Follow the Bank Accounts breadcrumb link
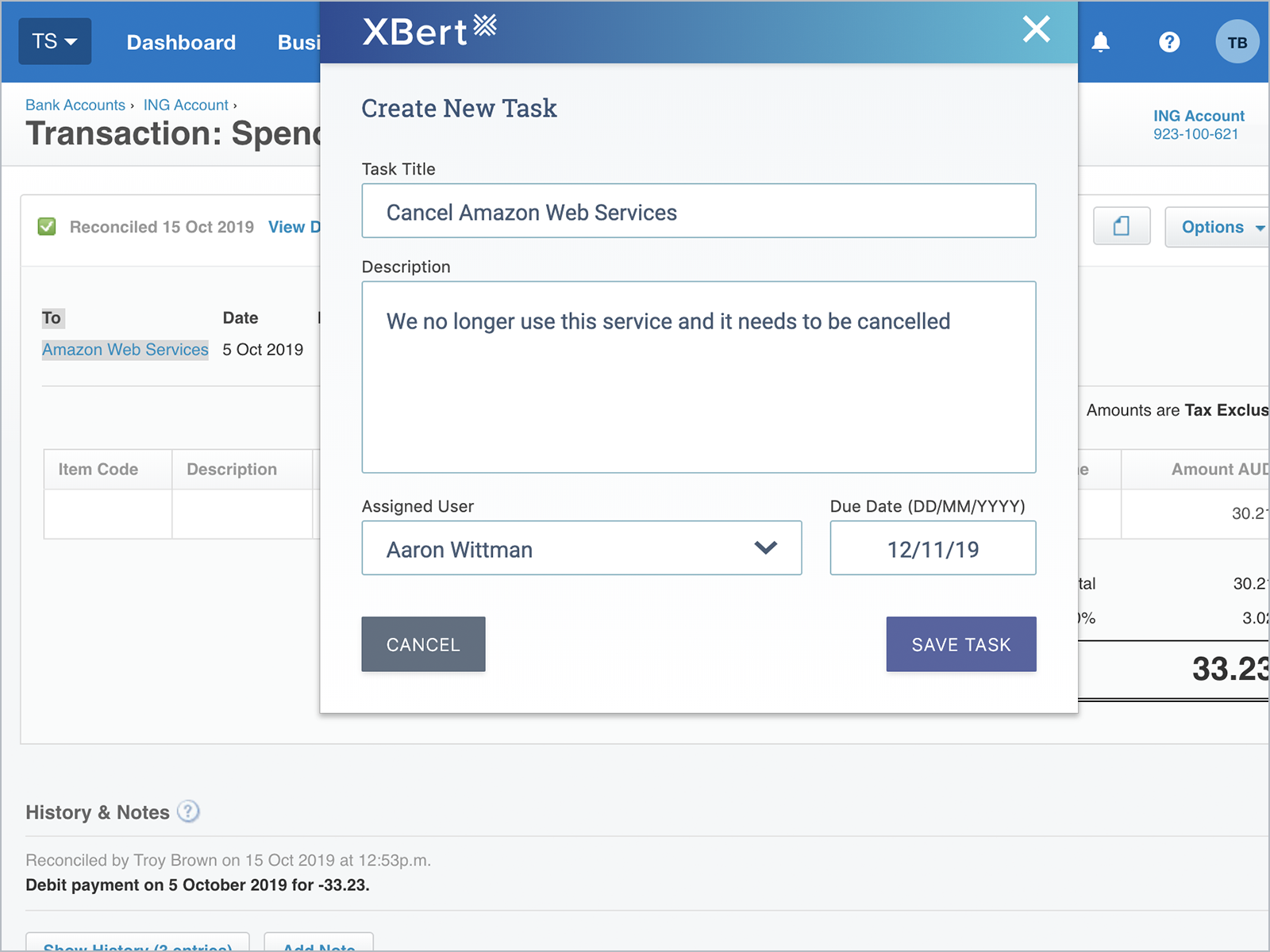 point(75,105)
